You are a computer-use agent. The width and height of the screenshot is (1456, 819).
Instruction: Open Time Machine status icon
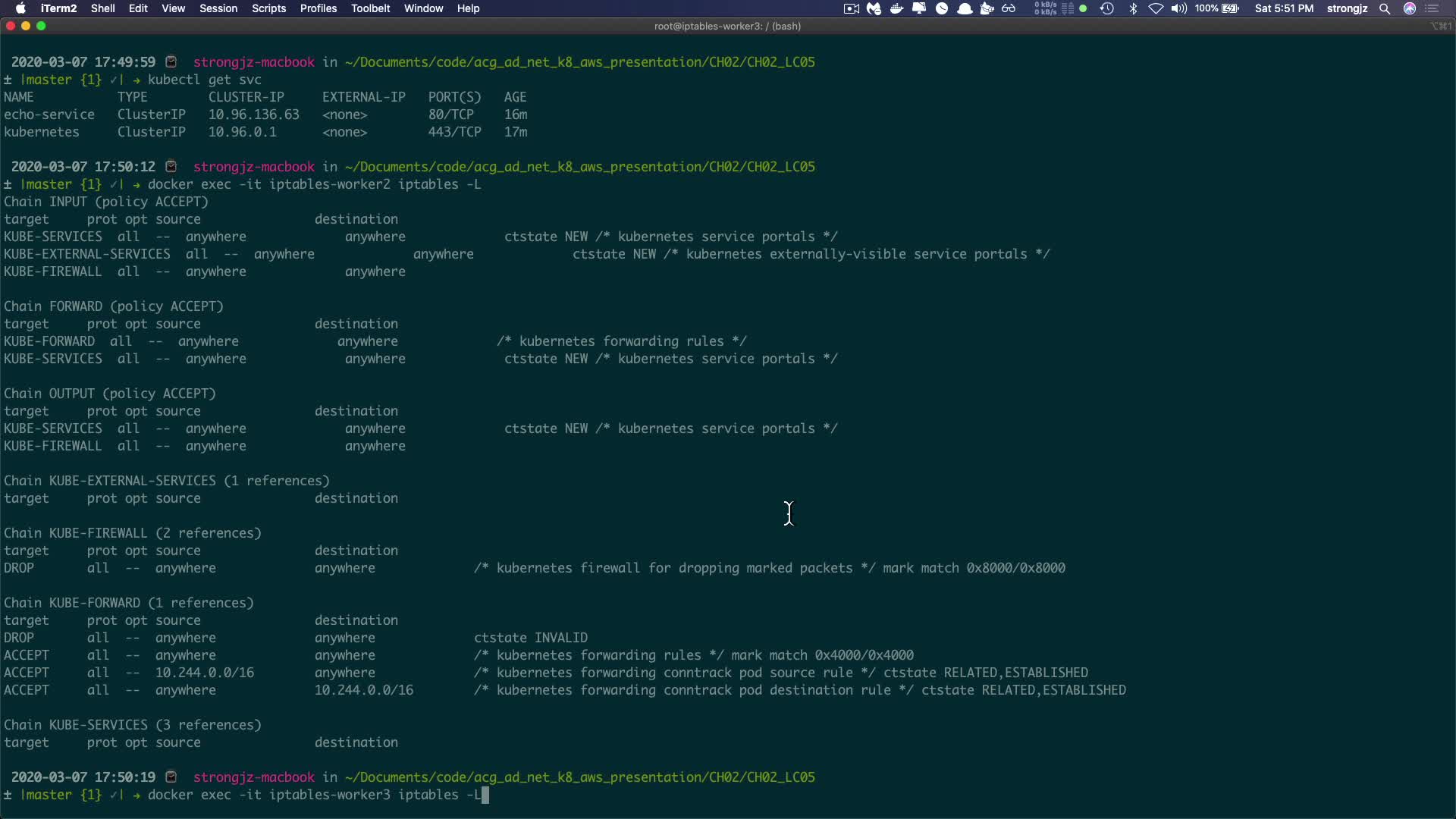(x=1107, y=8)
